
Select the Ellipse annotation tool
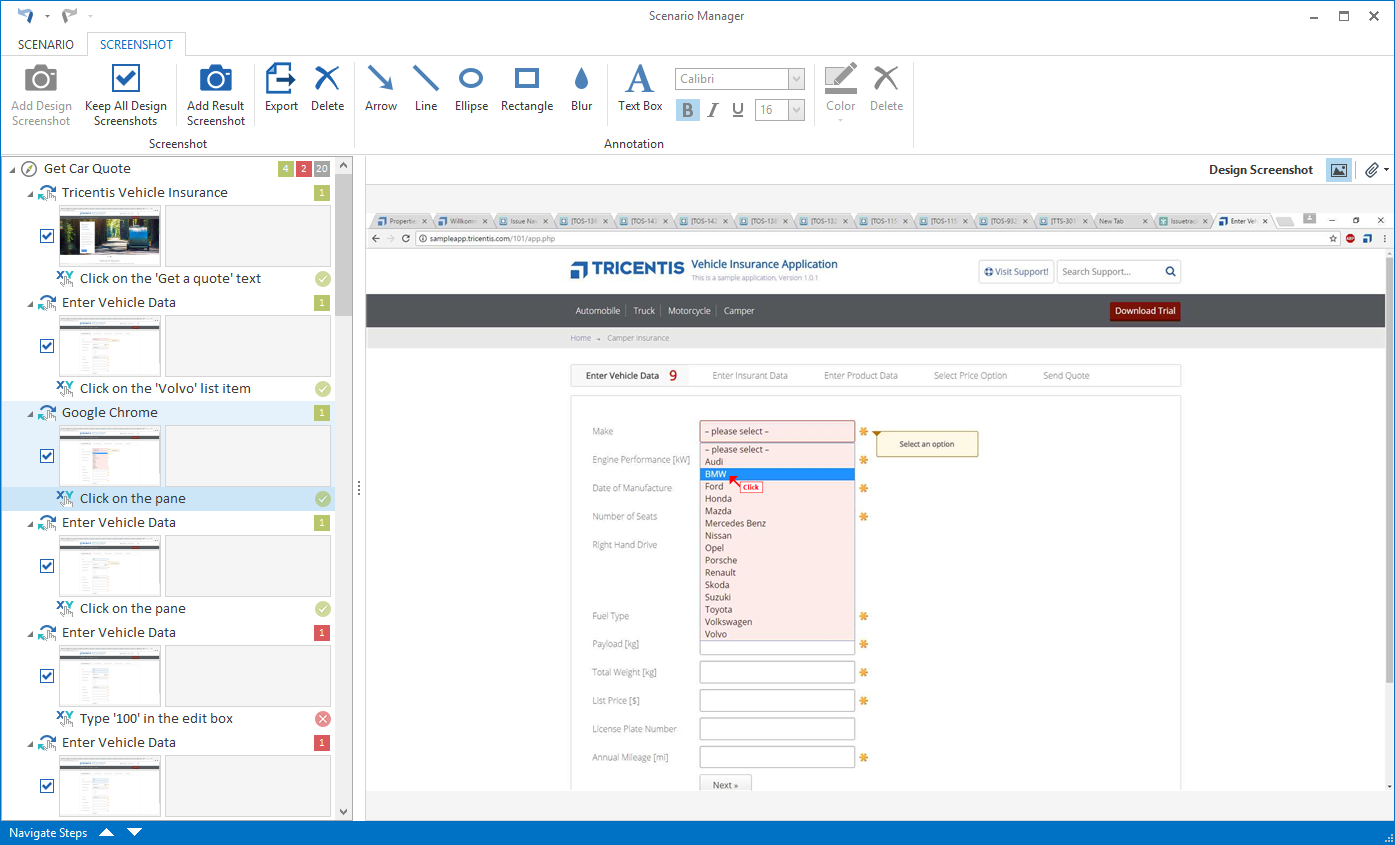pos(471,88)
